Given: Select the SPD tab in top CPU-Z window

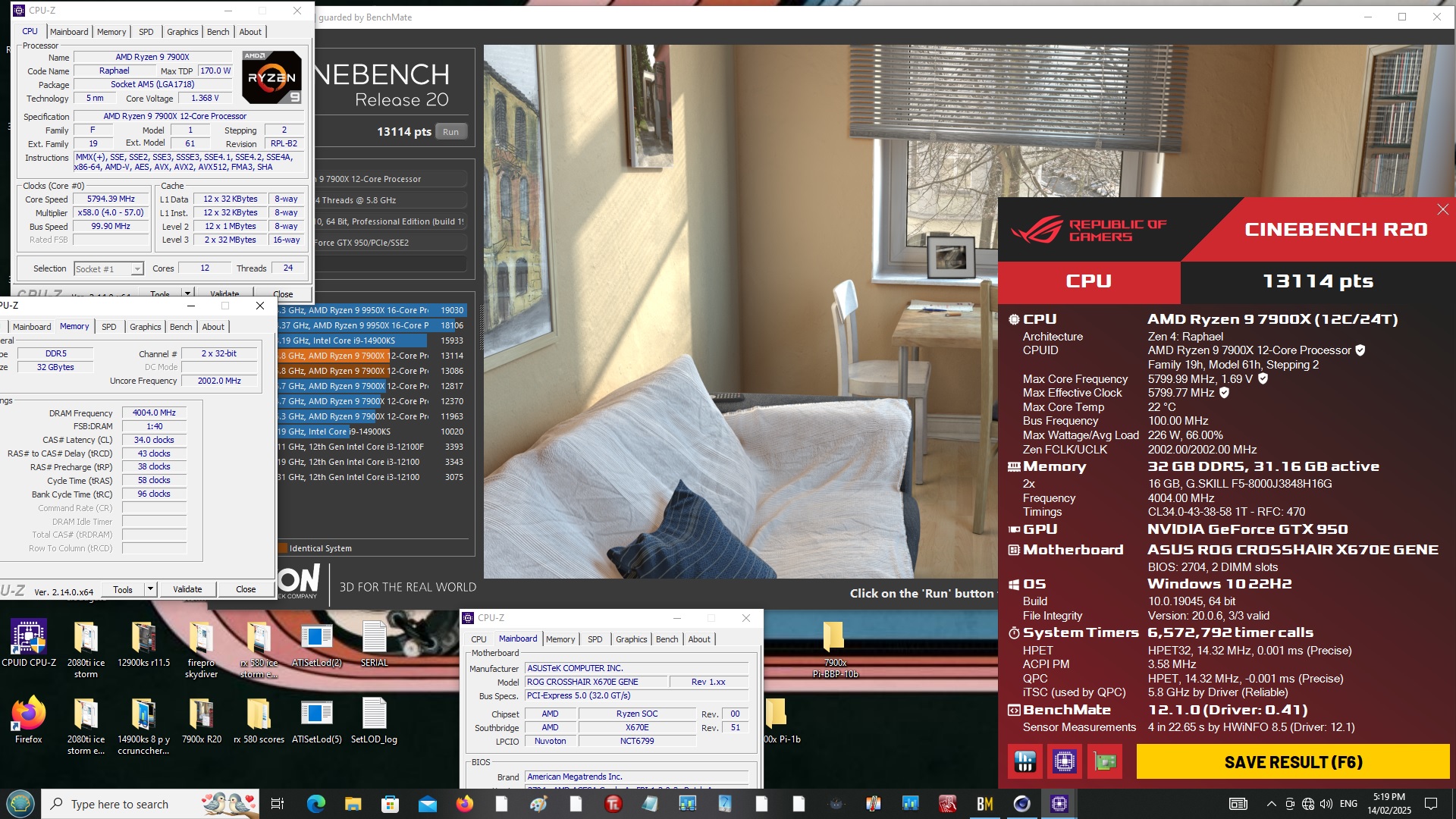Looking at the screenshot, I should click(x=146, y=32).
